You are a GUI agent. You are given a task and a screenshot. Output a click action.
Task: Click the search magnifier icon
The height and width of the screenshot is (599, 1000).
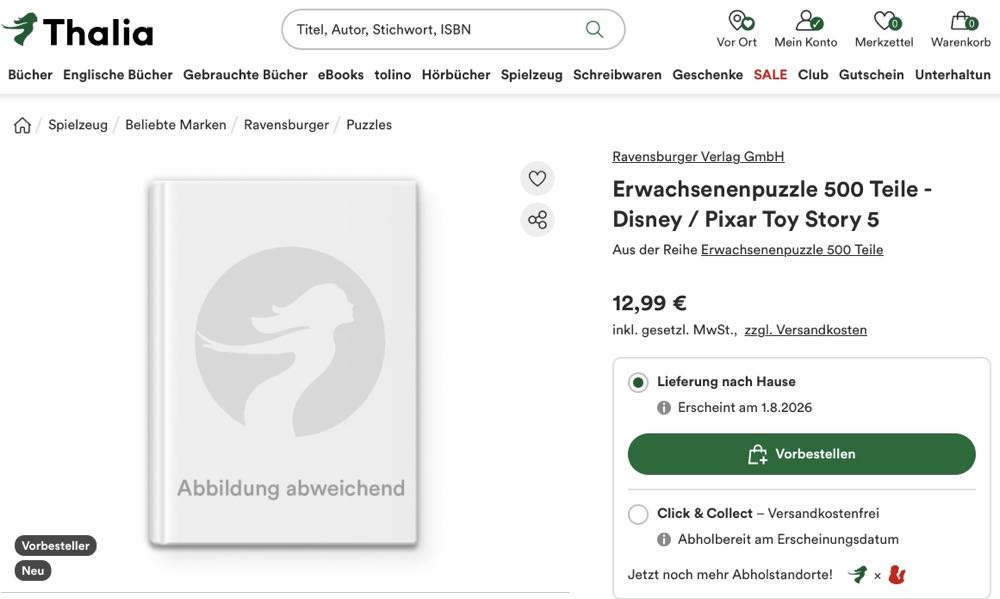[595, 29]
